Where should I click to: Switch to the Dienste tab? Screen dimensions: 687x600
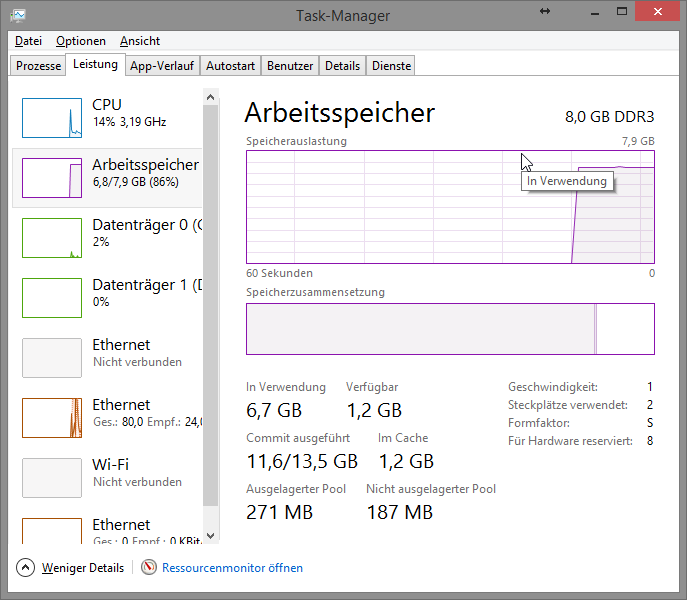(391, 66)
